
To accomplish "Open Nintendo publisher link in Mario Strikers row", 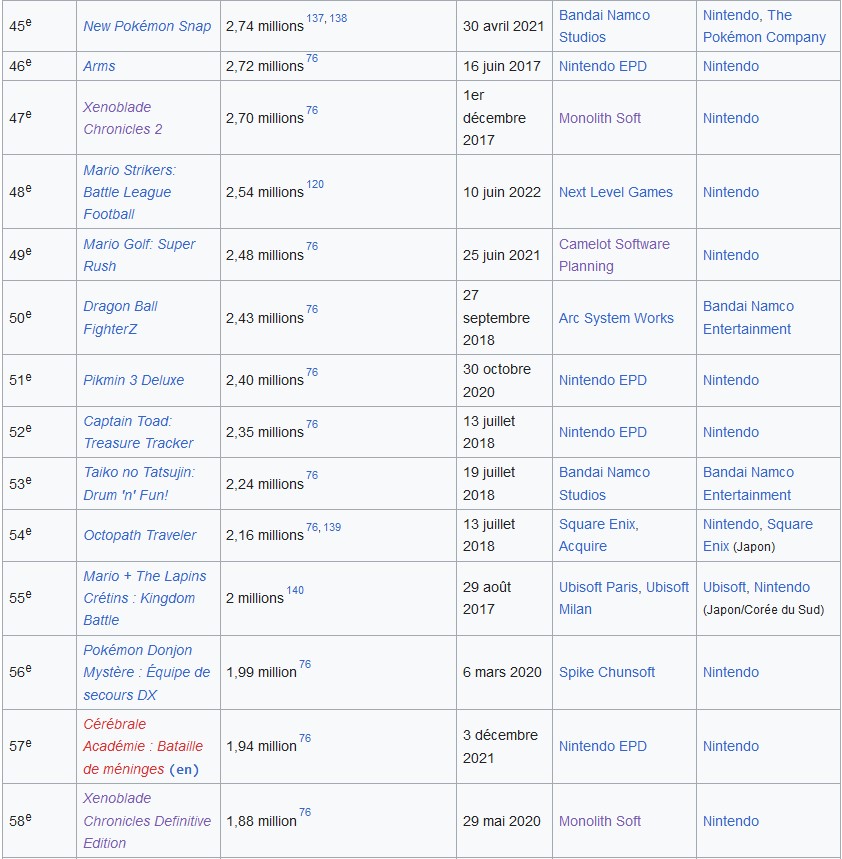I will click(731, 192).
